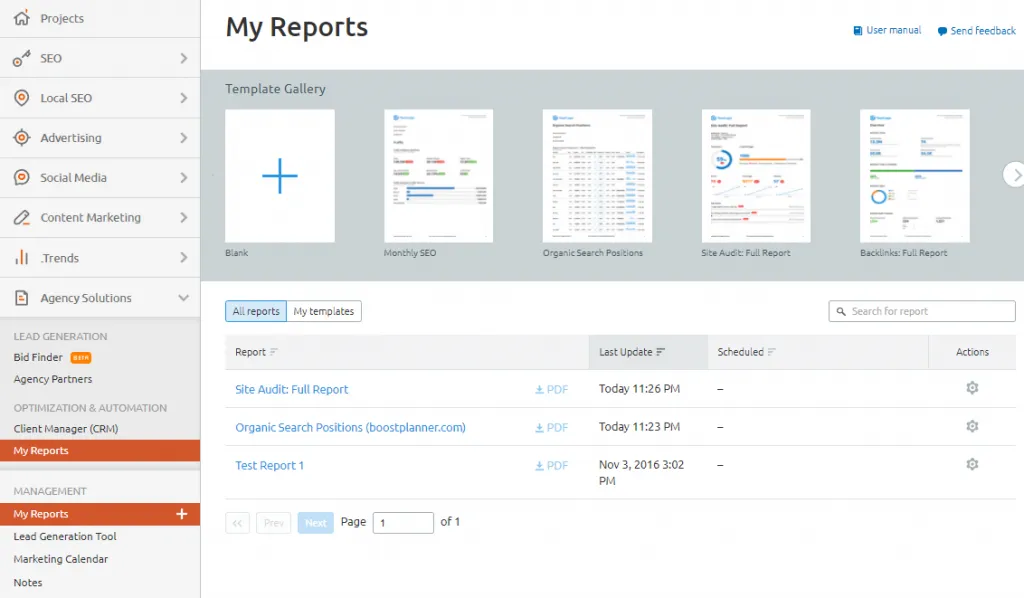Open settings gear for Site Audit report

pos(972,388)
